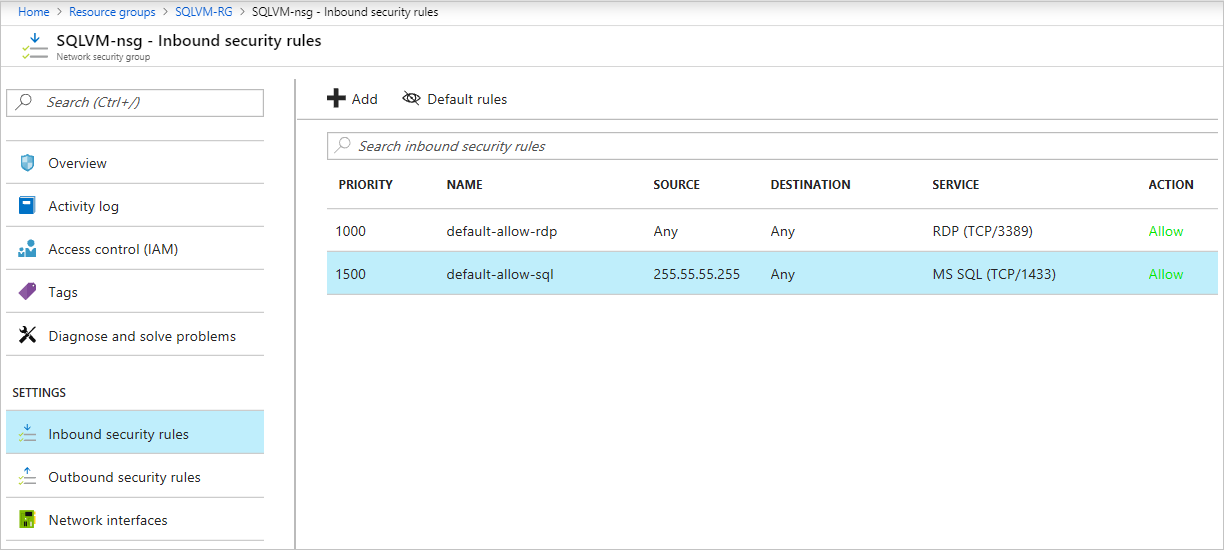Toggle Default rules visibility eye icon
The height and width of the screenshot is (550, 1224).
point(411,99)
